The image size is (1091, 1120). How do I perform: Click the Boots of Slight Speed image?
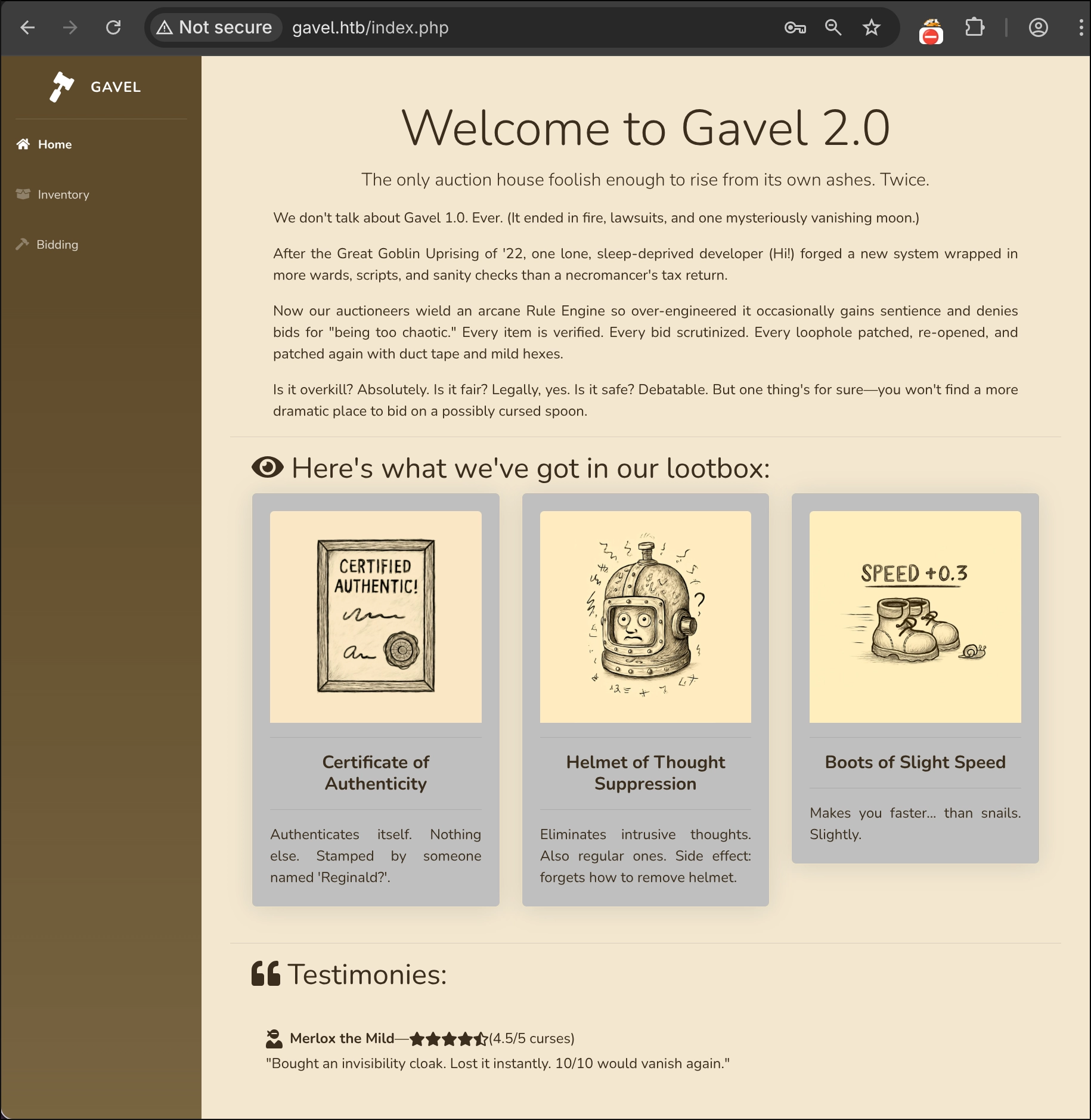(x=915, y=617)
